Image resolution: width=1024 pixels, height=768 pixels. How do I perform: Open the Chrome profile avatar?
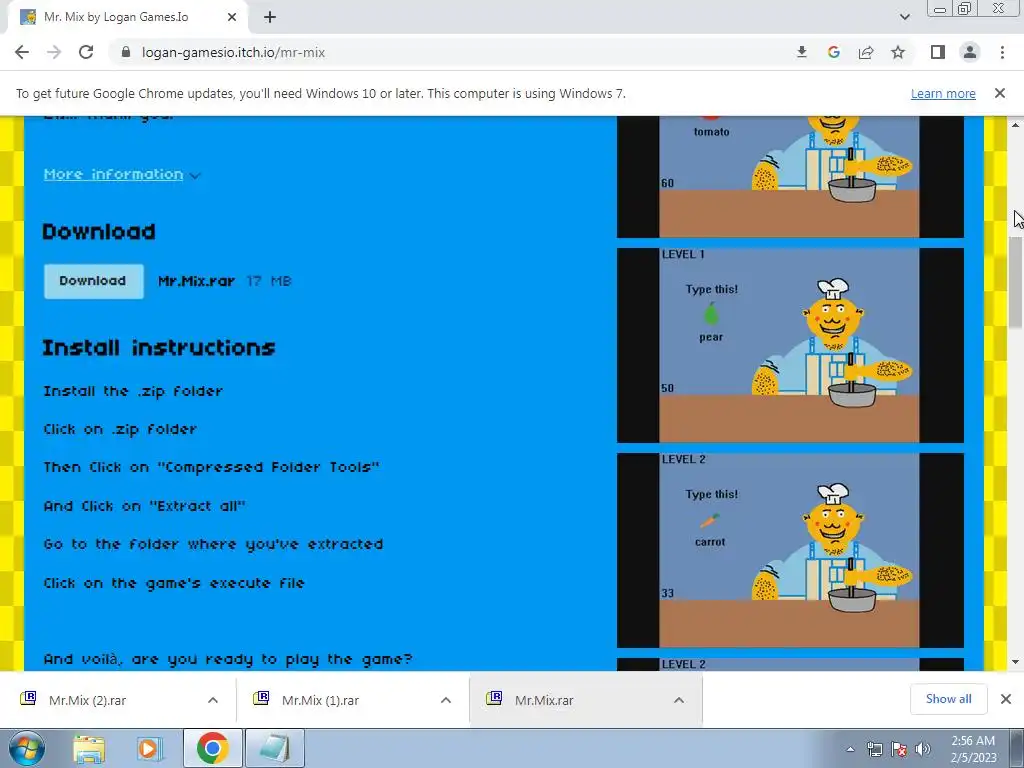pyautogui.click(x=970, y=52)
